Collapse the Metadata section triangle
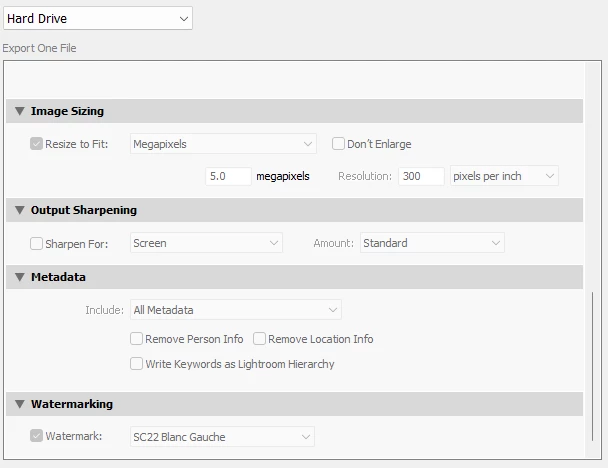The image size is (608, 468). (19, 277)
